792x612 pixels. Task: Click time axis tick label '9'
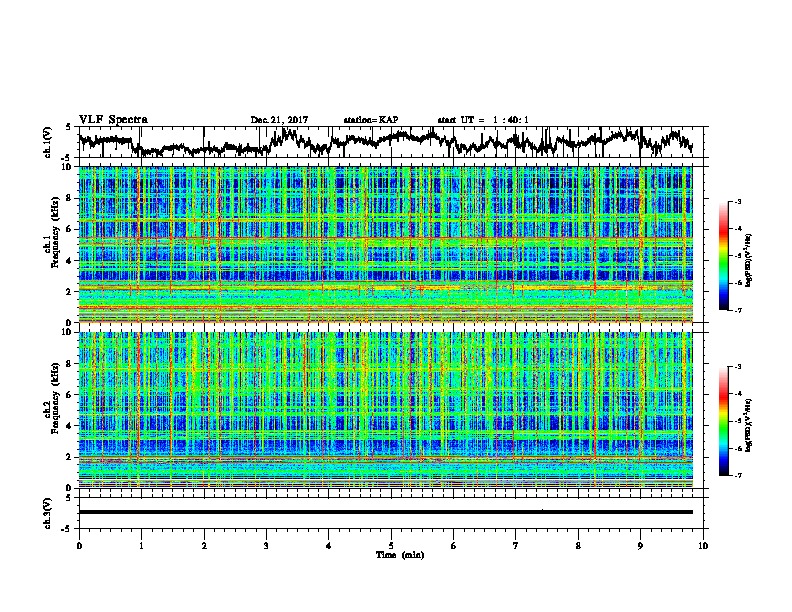[x=640, y=546]
